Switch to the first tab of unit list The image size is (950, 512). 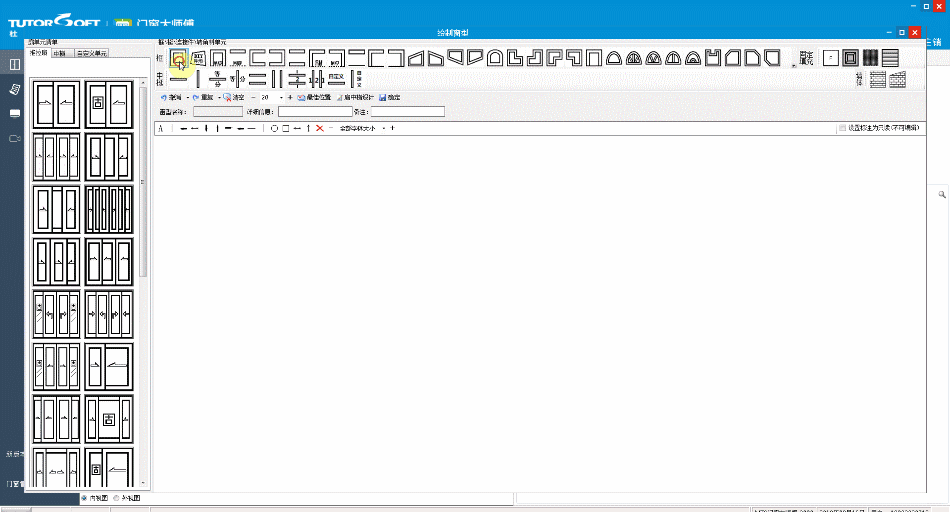tap(39, 53)
